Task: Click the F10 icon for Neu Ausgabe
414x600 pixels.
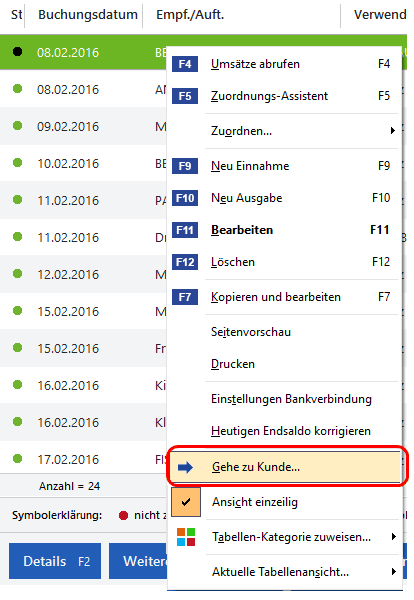Action: click(x=185, y=198)
